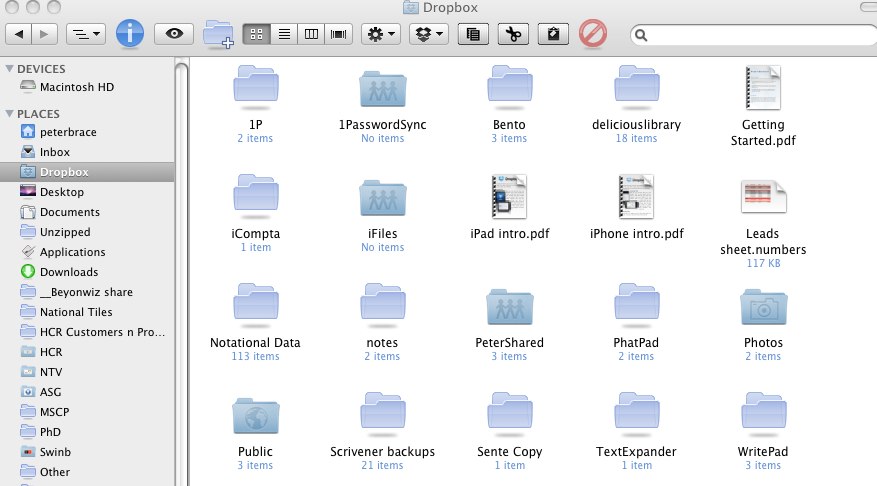Switch to Cover Flow view

coord(338,34)
